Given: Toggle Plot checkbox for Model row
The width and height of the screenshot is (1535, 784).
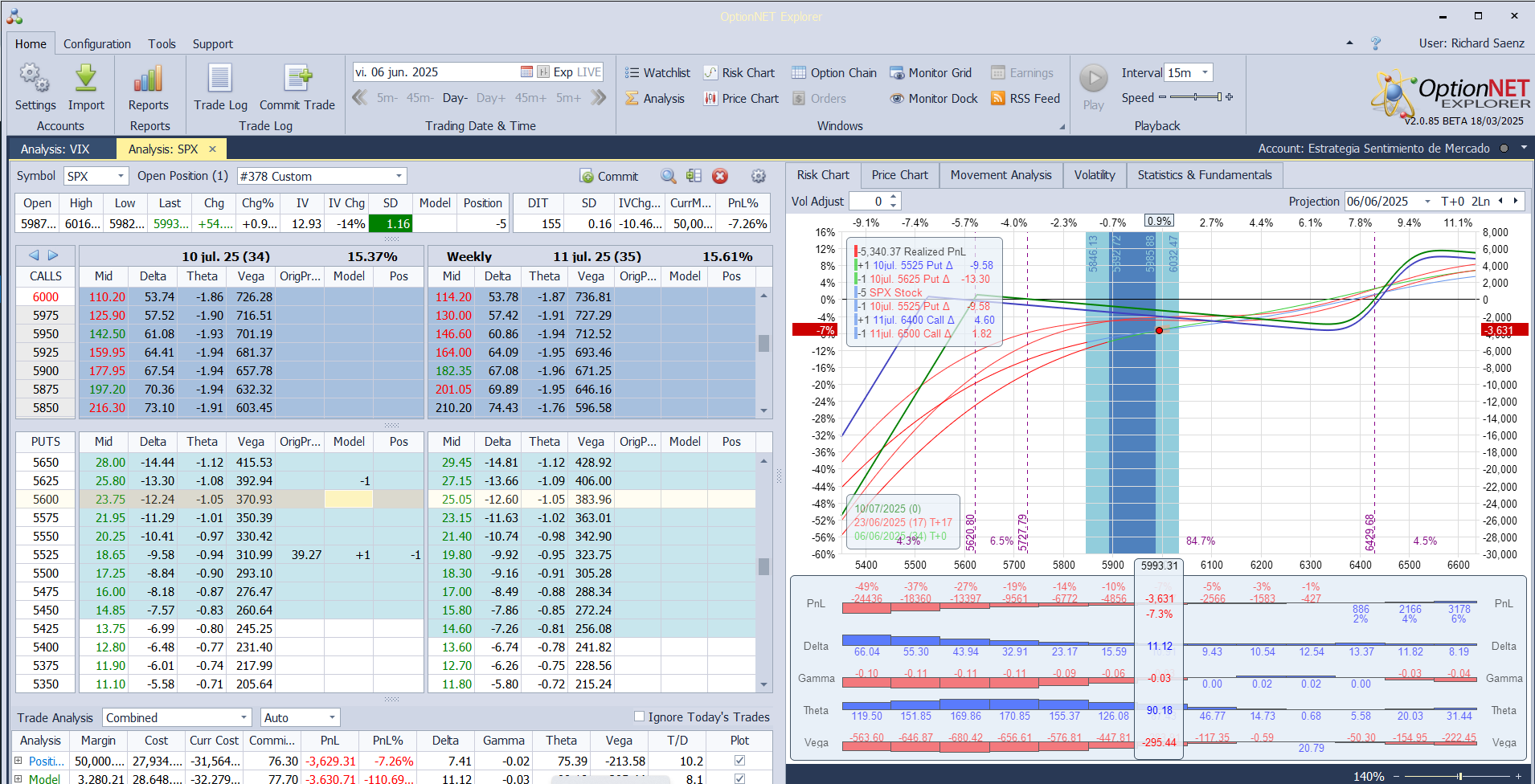Looking at the screenshot, I should point(739,778).
